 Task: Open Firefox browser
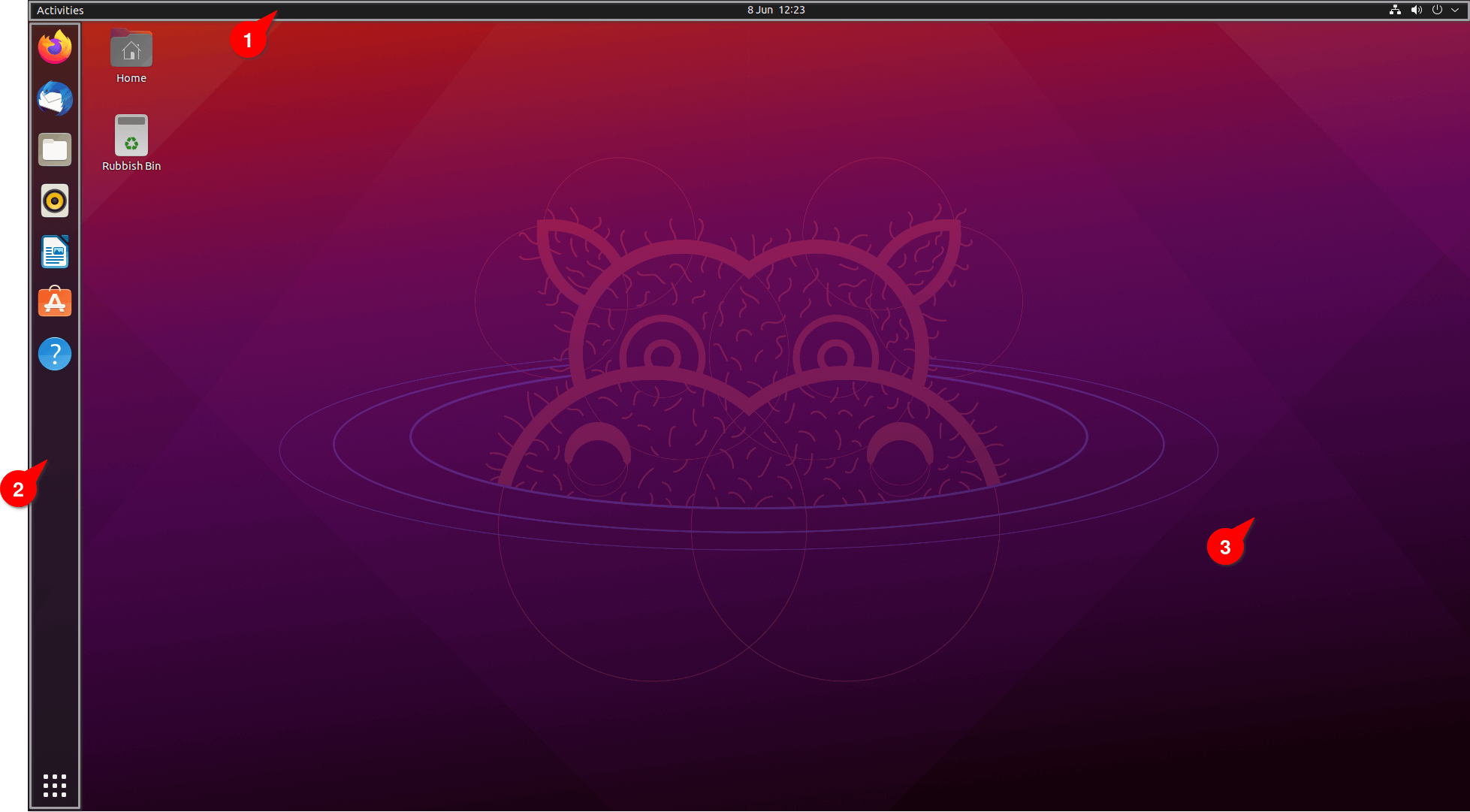[53, 47]
